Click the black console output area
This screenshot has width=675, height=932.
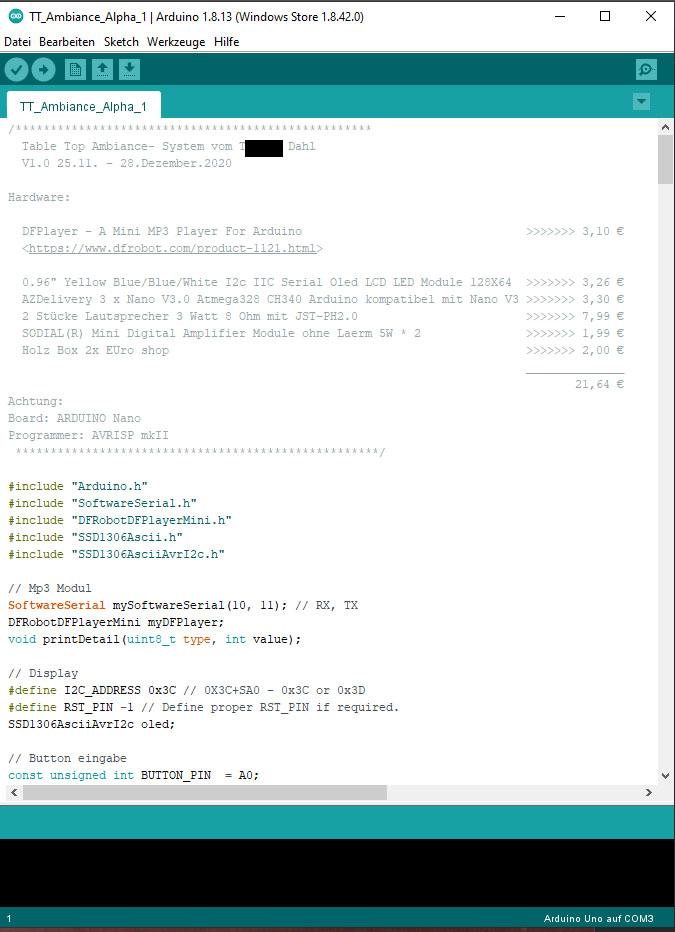coord(338,873)
